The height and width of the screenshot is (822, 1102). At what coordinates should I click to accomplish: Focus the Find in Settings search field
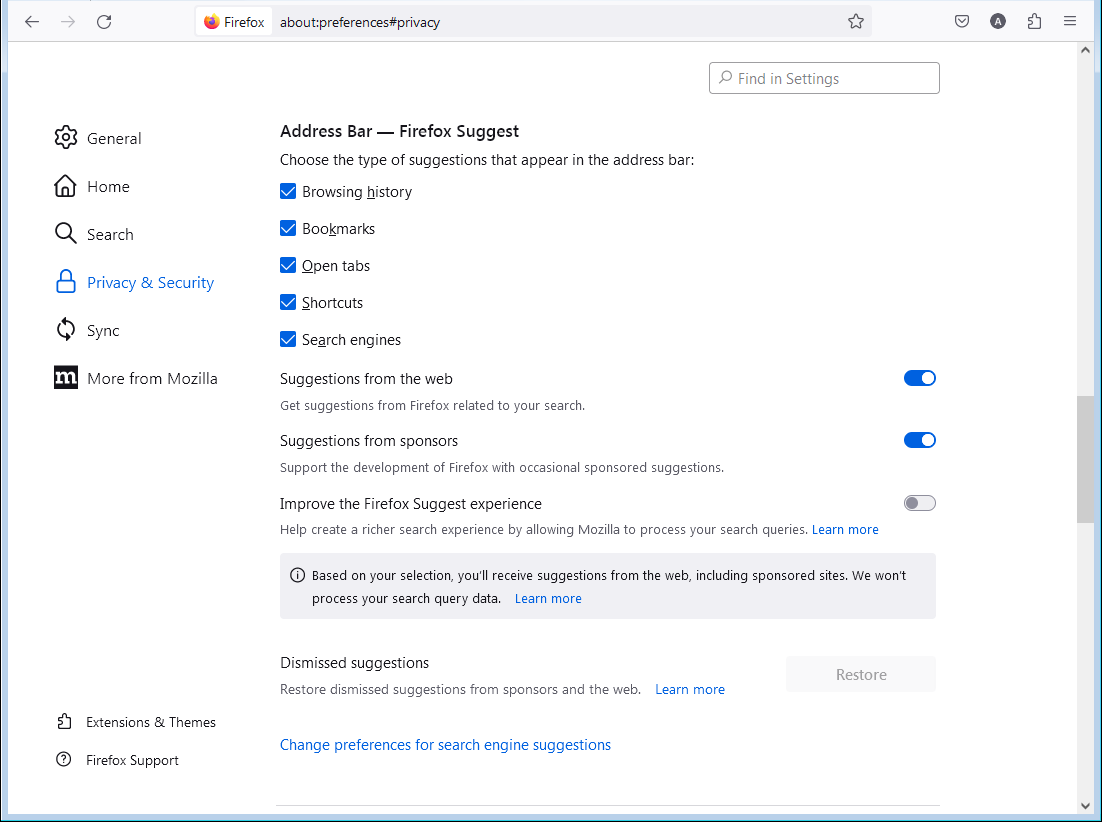[824, 78]
